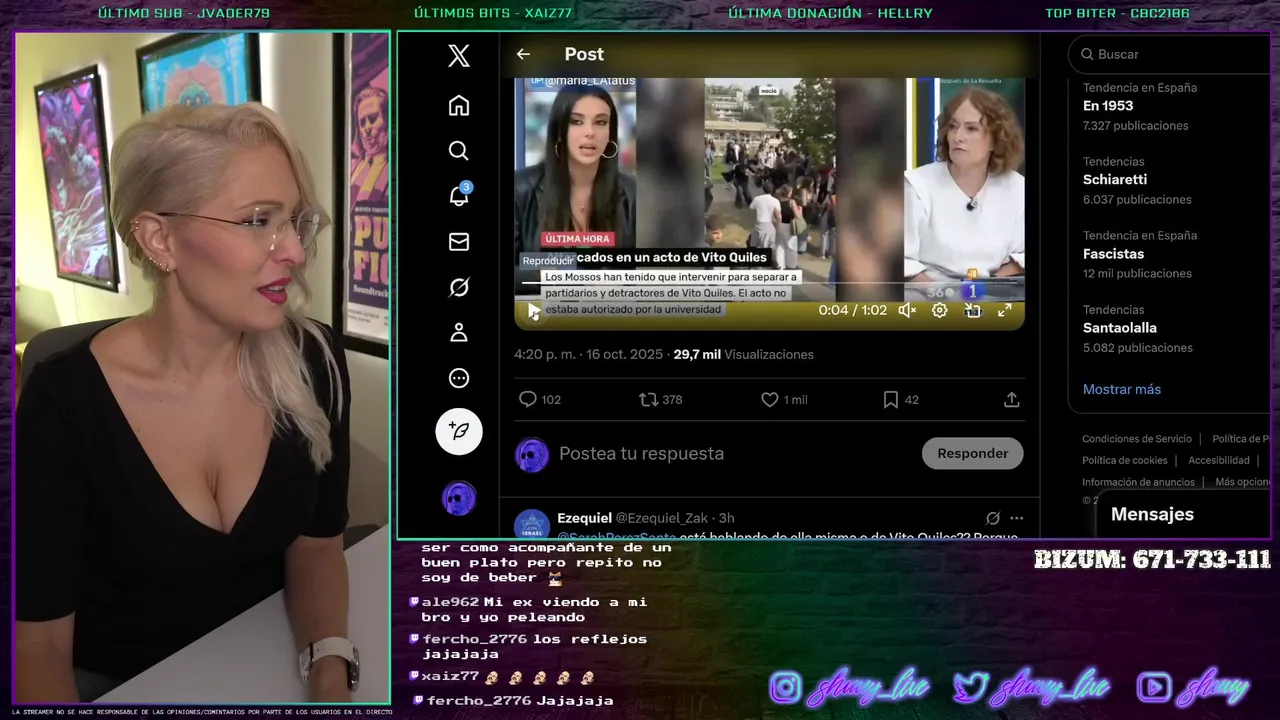
Task: Open Grok slashed-circle icon in sidebar
Action: tap(459, 287)
